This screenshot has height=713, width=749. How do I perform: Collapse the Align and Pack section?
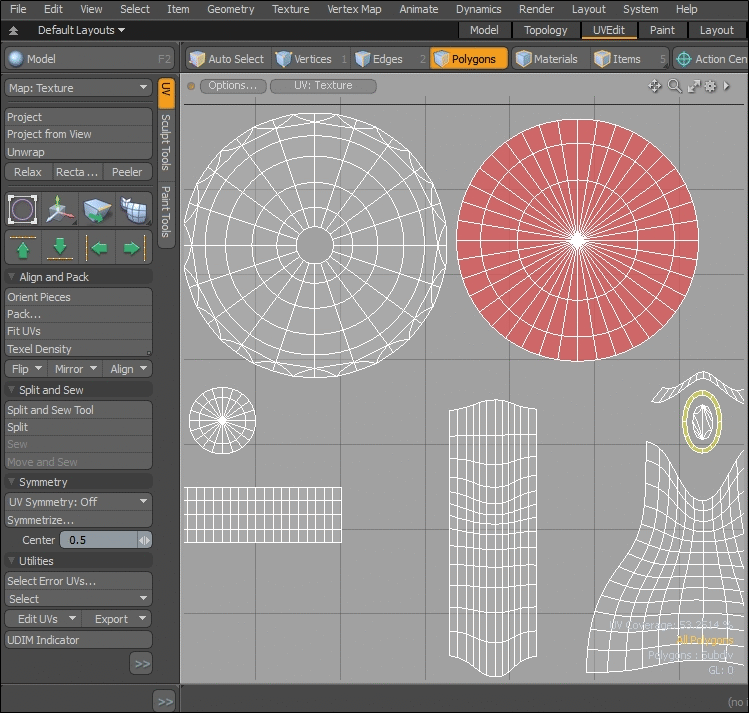[12, 277]
